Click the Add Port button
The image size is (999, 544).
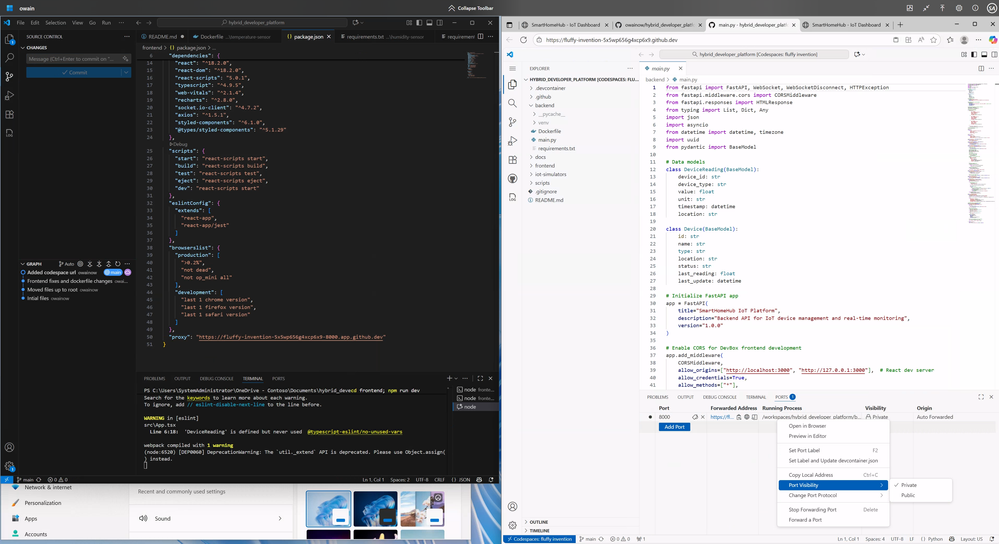(674, 427)
